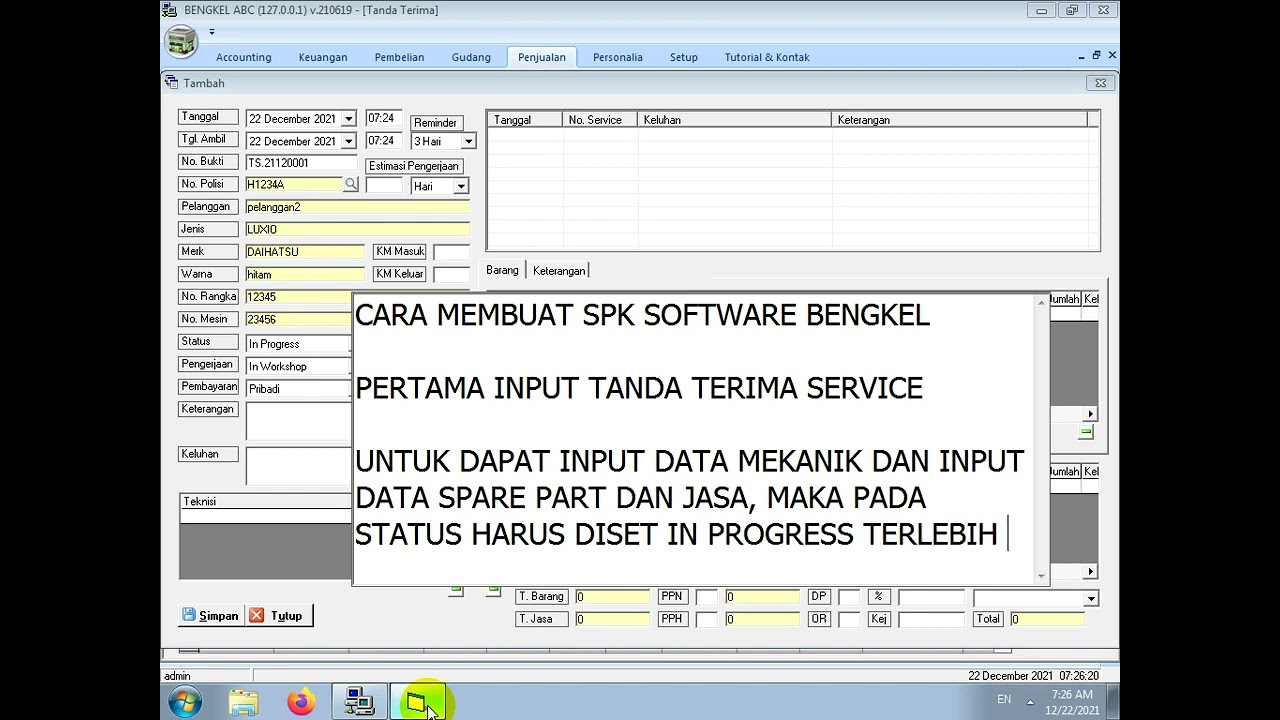This screenshot has height=720, width=1280.
Task: Click the No. Mesin field 23456
Action: coord(299,319)
